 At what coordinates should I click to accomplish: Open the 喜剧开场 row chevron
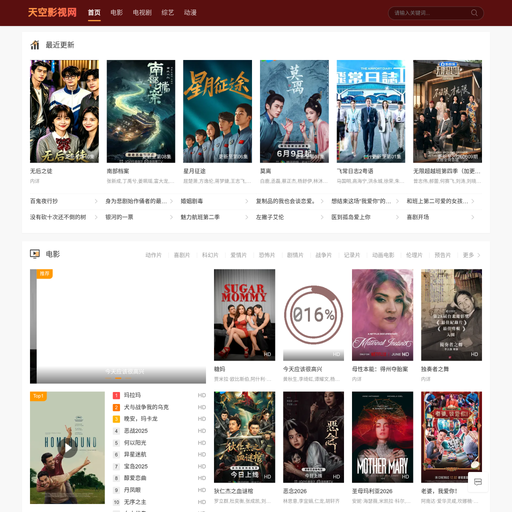(x=473, y=217)
